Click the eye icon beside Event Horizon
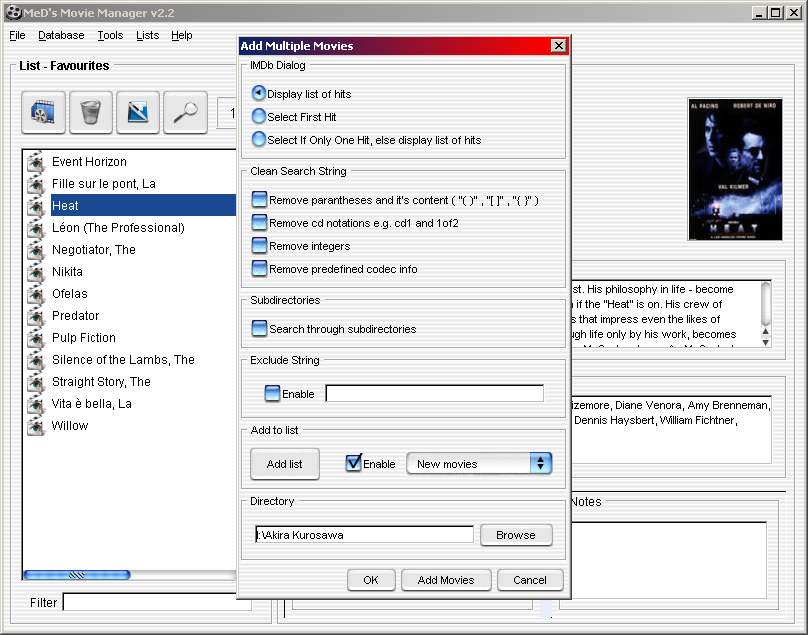The height and width of the screenshot is (635, 808). coord(36,162)
